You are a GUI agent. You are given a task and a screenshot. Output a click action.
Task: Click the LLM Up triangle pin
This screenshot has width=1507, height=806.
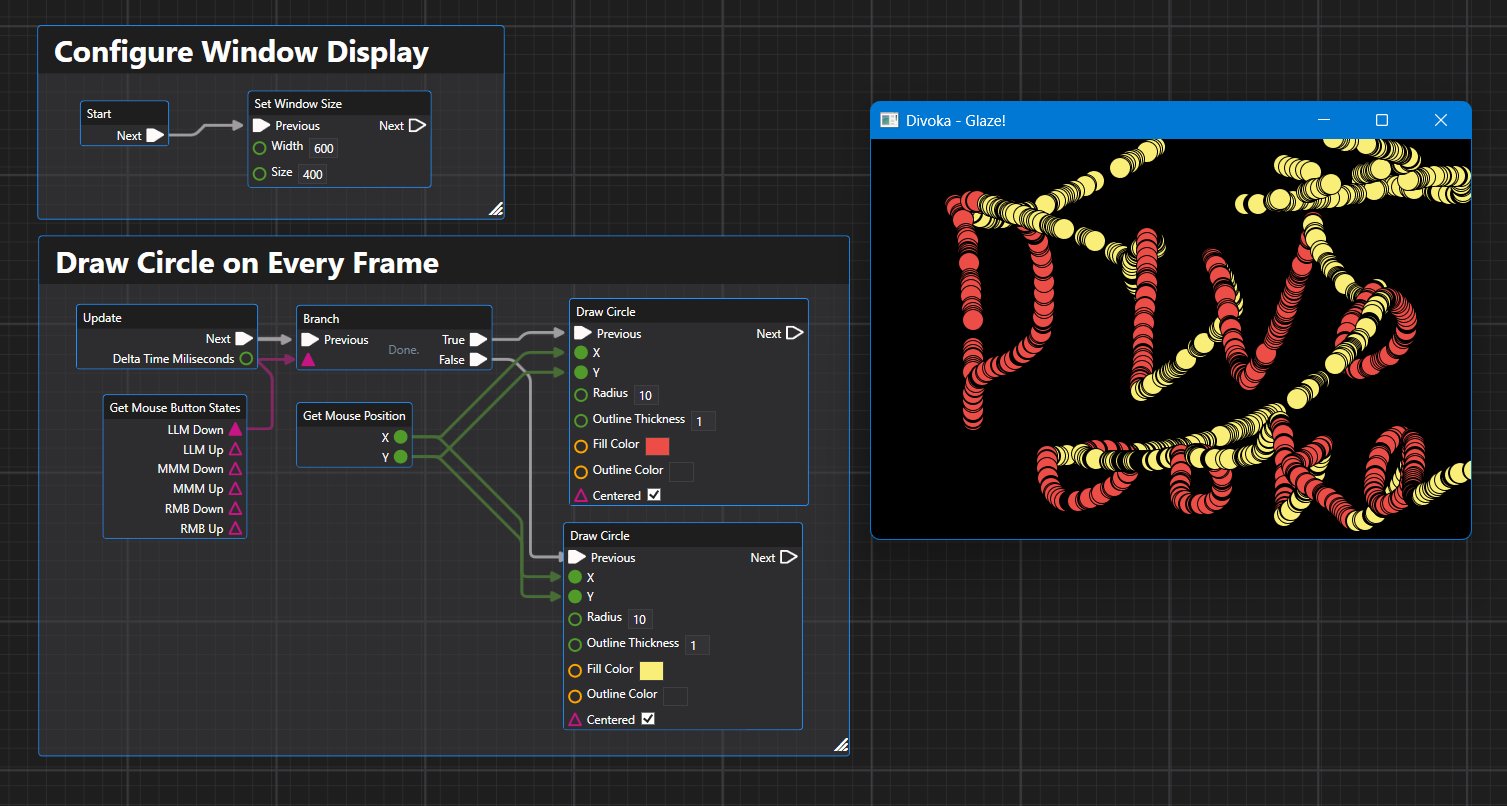point(235,449)
